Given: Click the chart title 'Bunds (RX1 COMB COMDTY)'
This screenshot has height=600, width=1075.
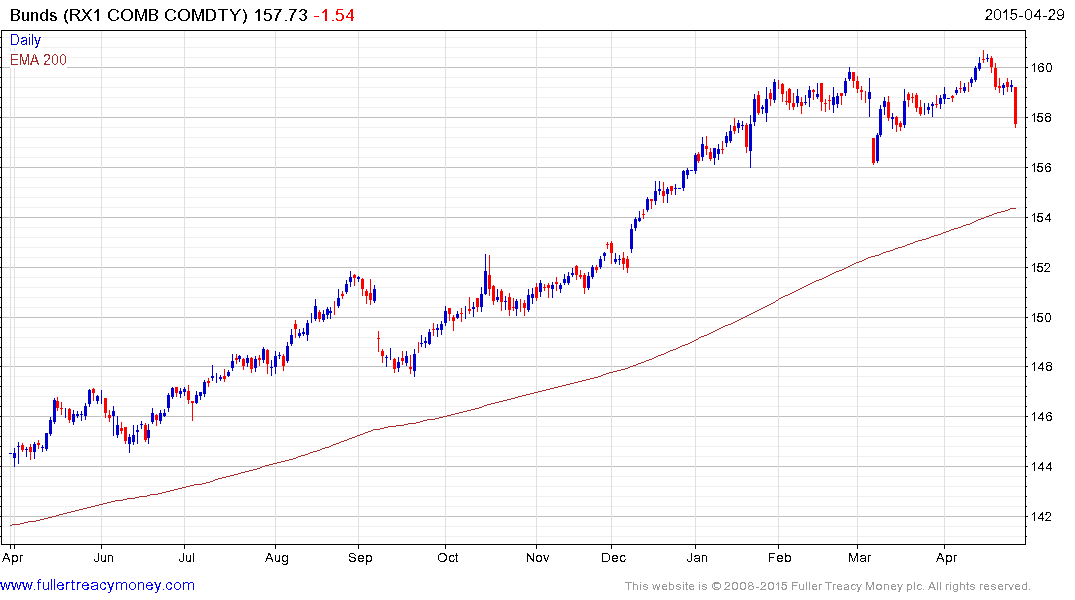Looking at the screenshot, I should click(129, 15).
